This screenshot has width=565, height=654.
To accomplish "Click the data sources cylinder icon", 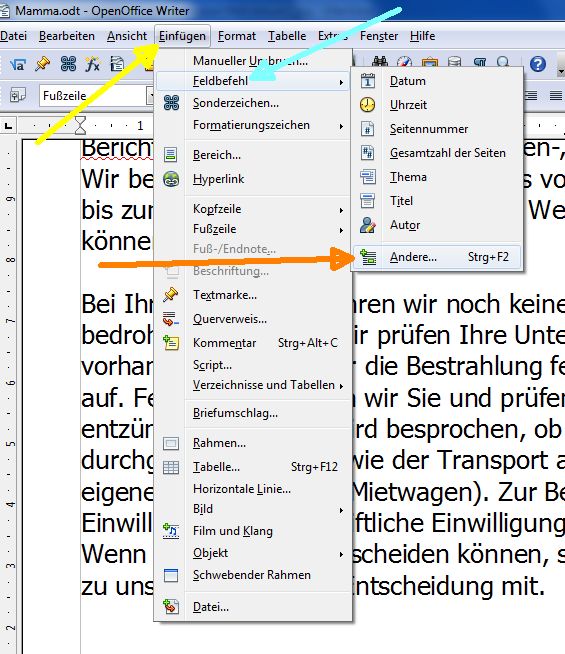I will [x=454, y=62].
